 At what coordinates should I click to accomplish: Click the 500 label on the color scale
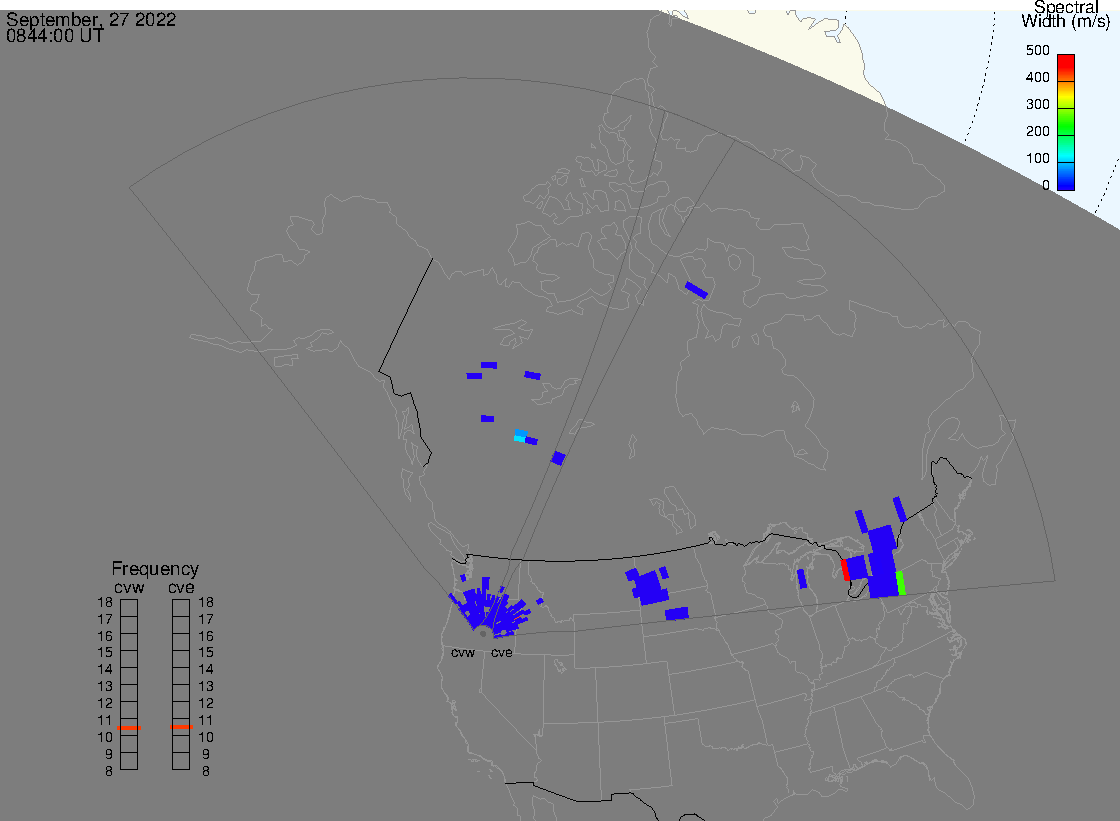(x=1037, y=51)
